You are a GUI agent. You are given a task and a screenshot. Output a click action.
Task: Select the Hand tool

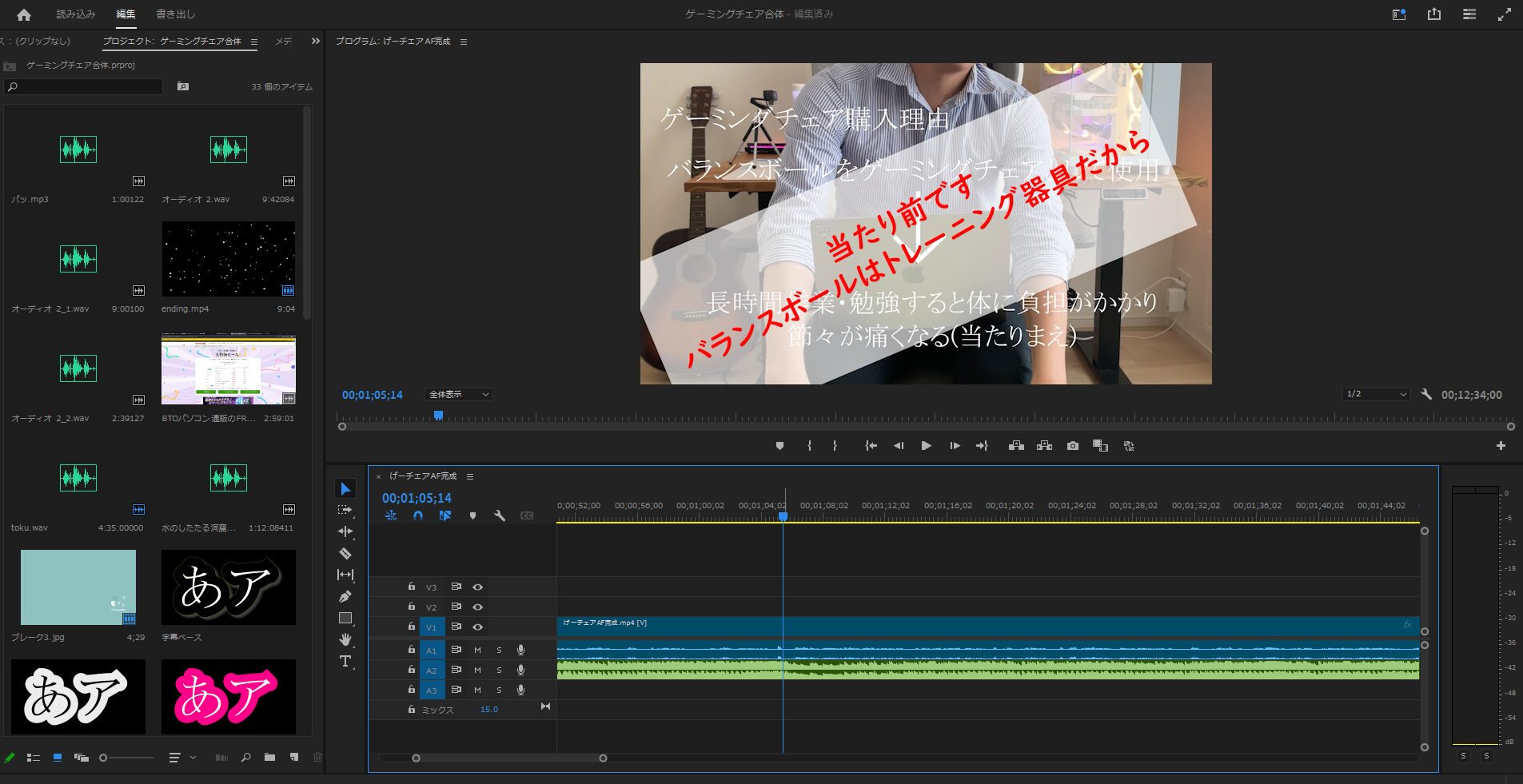[x=345, y=639]
